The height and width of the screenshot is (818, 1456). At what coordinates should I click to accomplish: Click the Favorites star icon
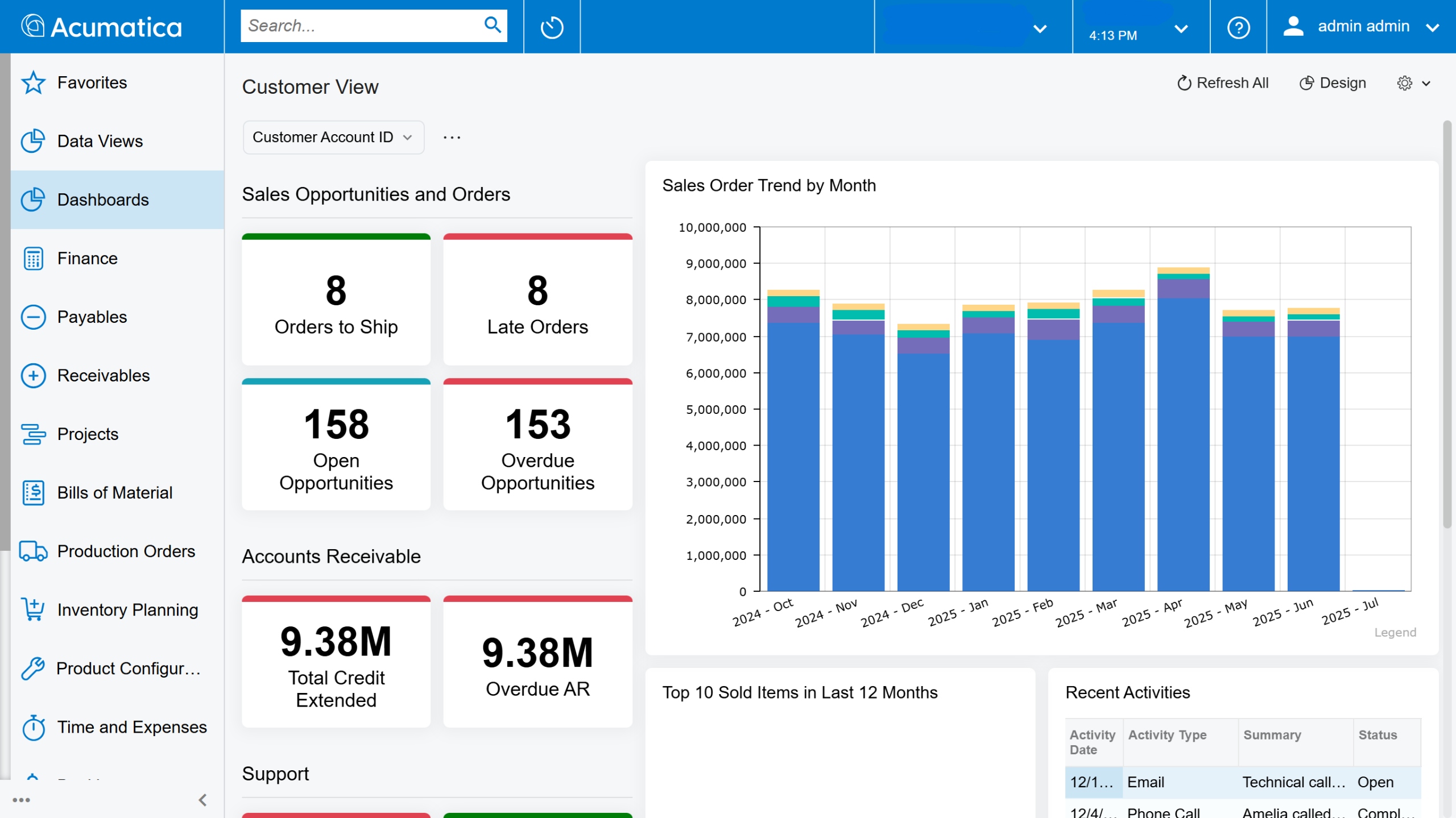tap(33, 83)
